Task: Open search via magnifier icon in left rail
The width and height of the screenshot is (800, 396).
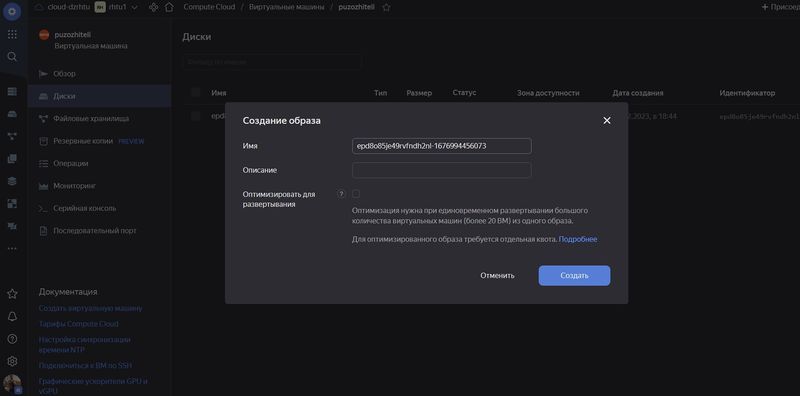Action: 12,56
